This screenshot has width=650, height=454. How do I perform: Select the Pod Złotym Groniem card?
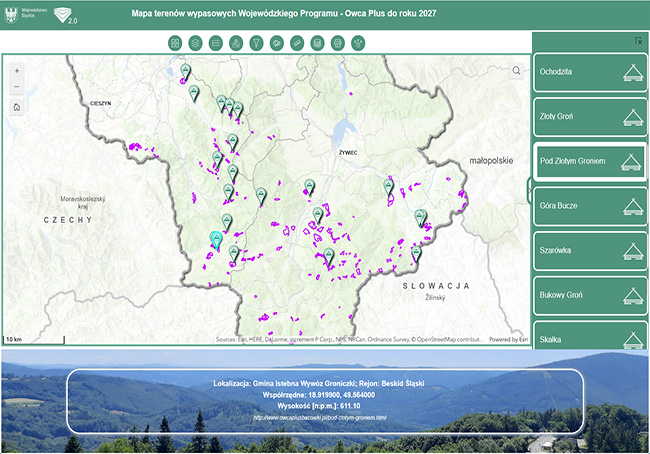[x=590, y=161]
